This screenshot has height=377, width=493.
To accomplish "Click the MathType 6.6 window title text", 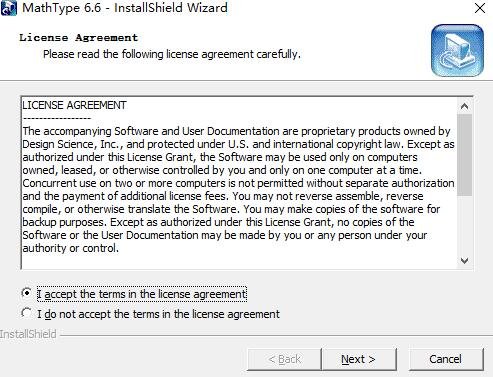I will tap(125, 8).
